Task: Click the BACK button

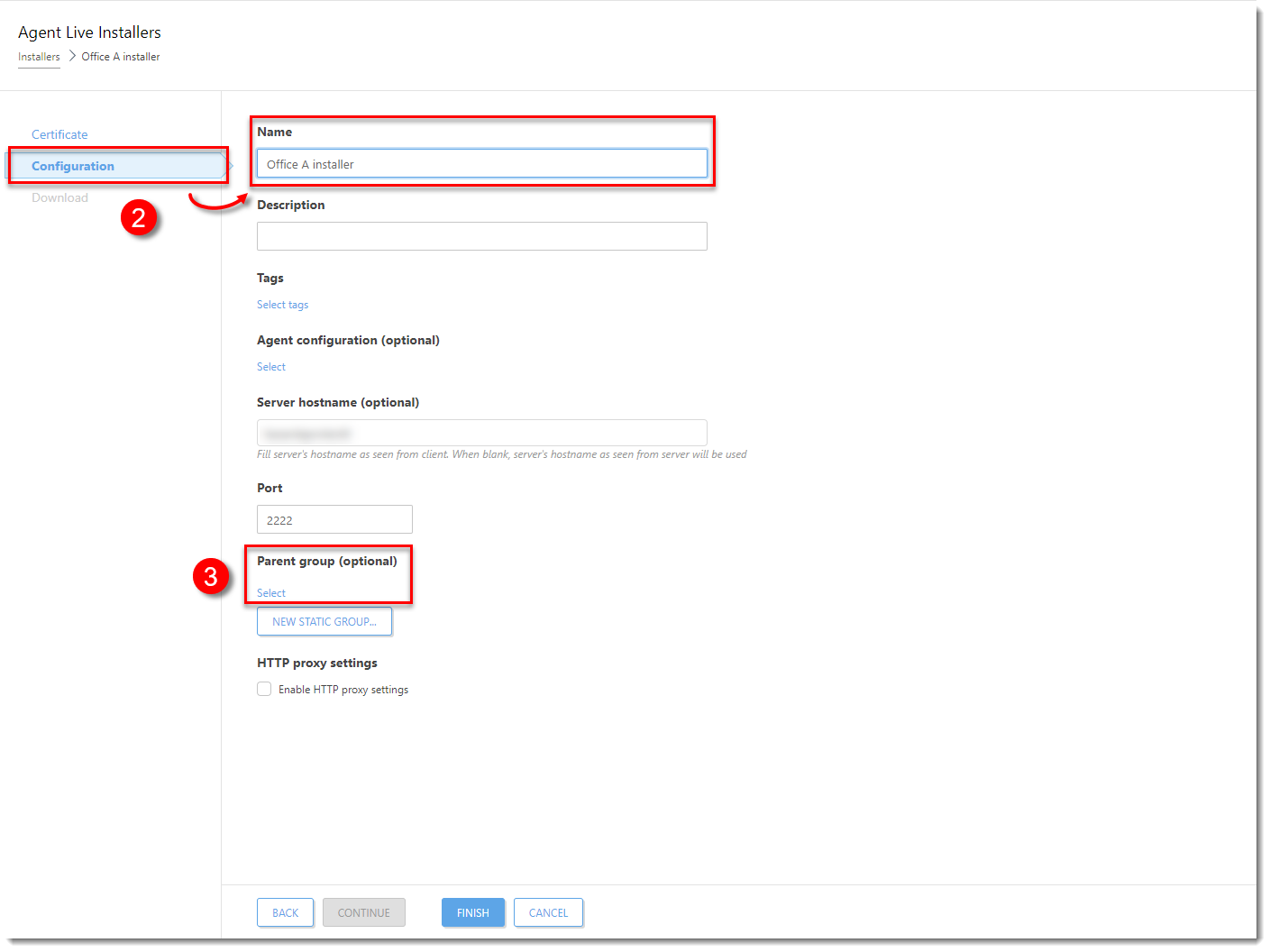Action: pos(285,912)
